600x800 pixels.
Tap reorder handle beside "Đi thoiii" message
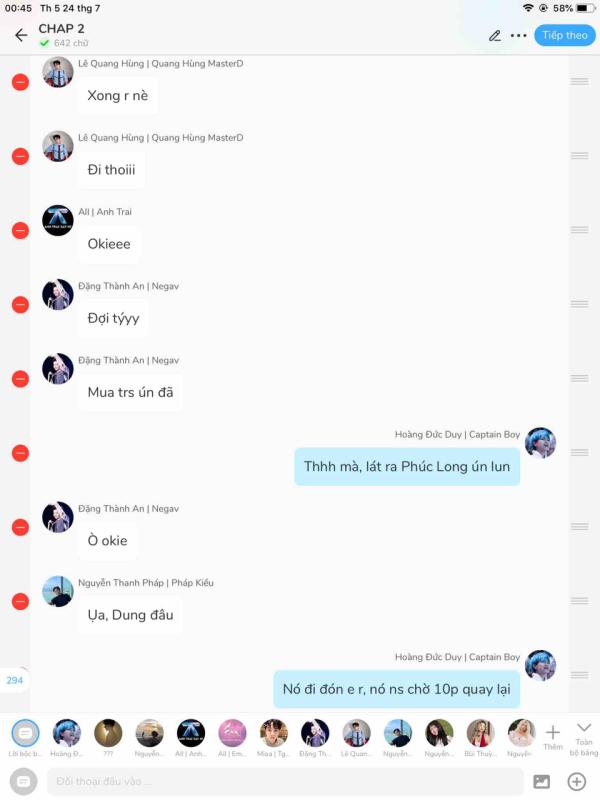[x=580, y=156]
